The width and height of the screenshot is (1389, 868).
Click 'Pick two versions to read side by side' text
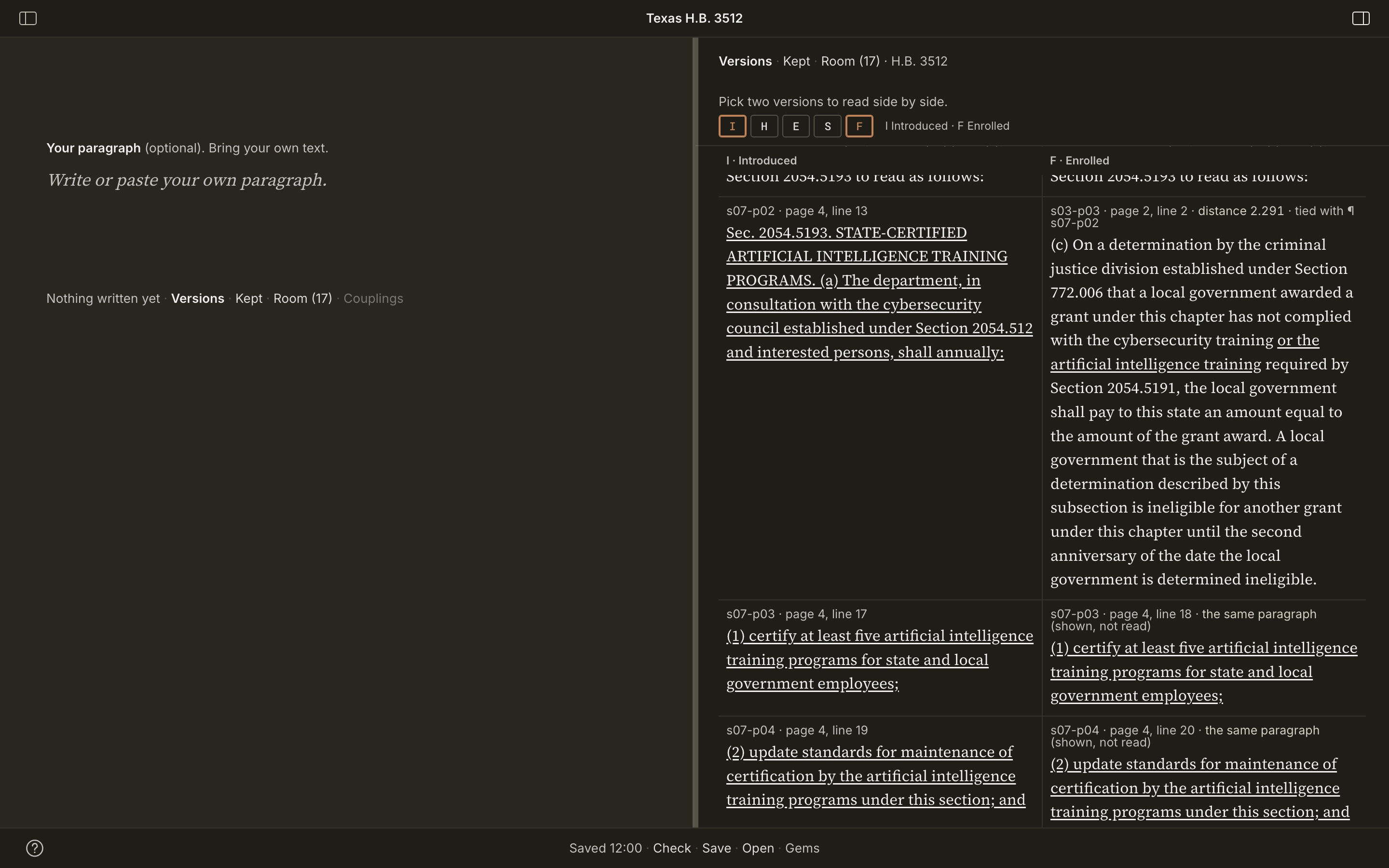tap(833, 102)
